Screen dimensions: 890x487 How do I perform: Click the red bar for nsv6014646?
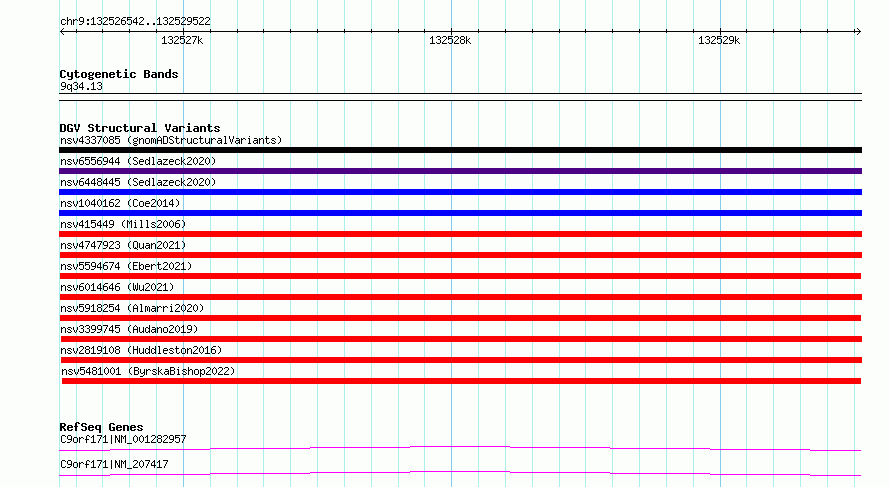point(460,297)
